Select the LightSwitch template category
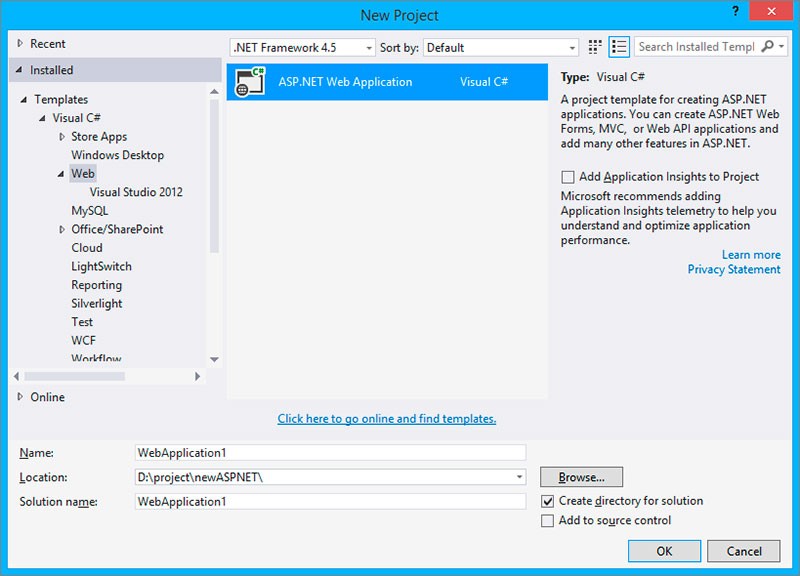The height and width of the screenshot is (576, 800). click(102, 266)
